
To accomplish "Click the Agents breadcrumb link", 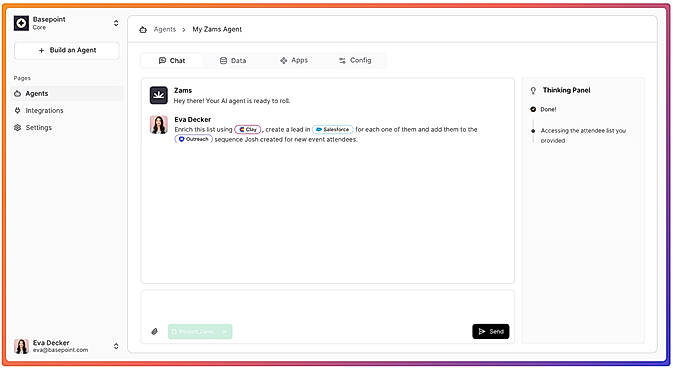I will click(x=165, y=29).
